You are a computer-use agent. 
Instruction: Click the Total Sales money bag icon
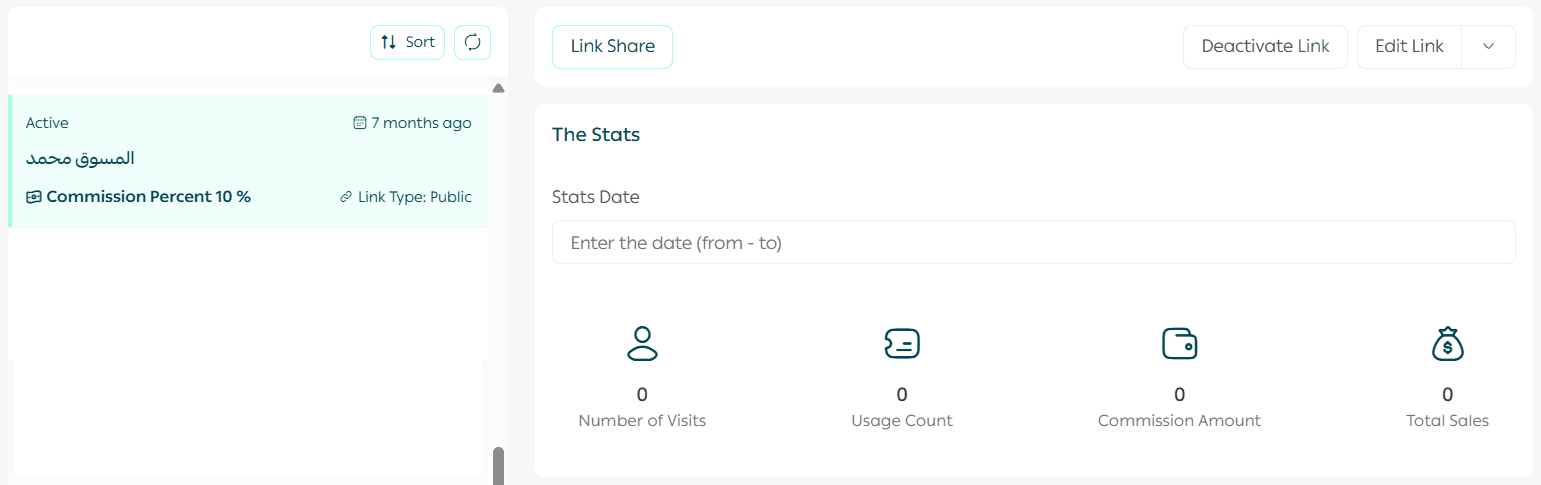click(1447, 343)
